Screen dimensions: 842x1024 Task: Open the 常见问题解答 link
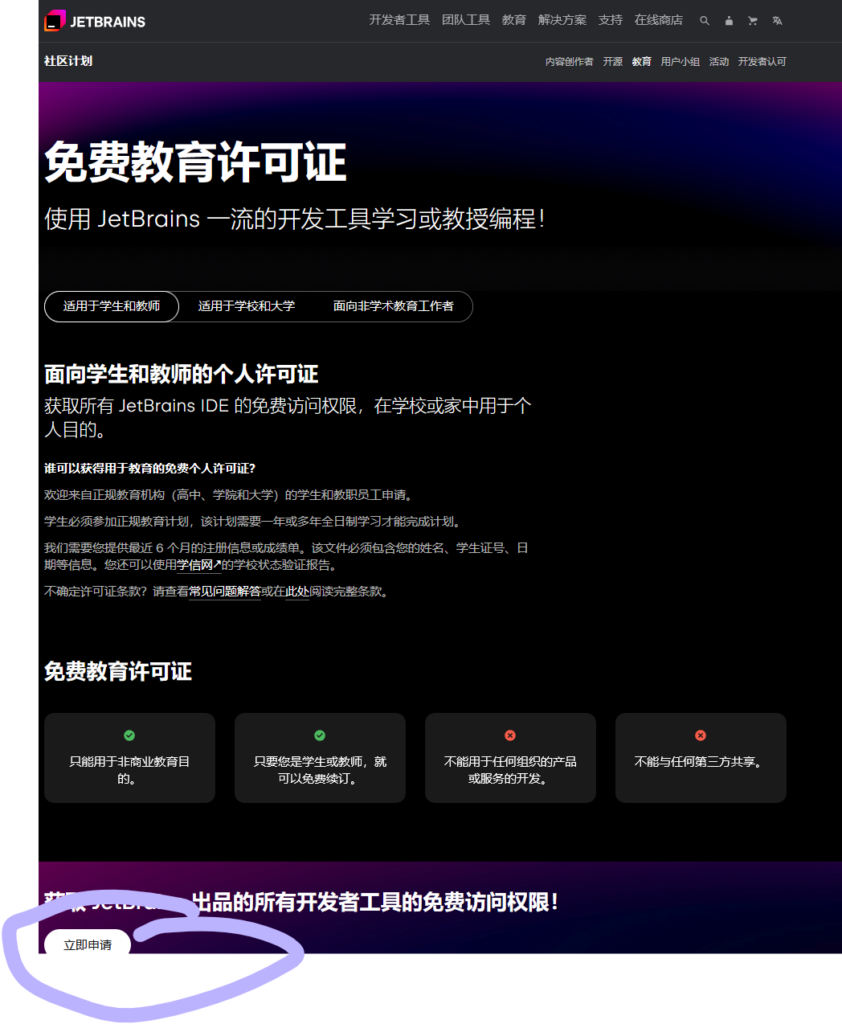click(x=224, y=591)
